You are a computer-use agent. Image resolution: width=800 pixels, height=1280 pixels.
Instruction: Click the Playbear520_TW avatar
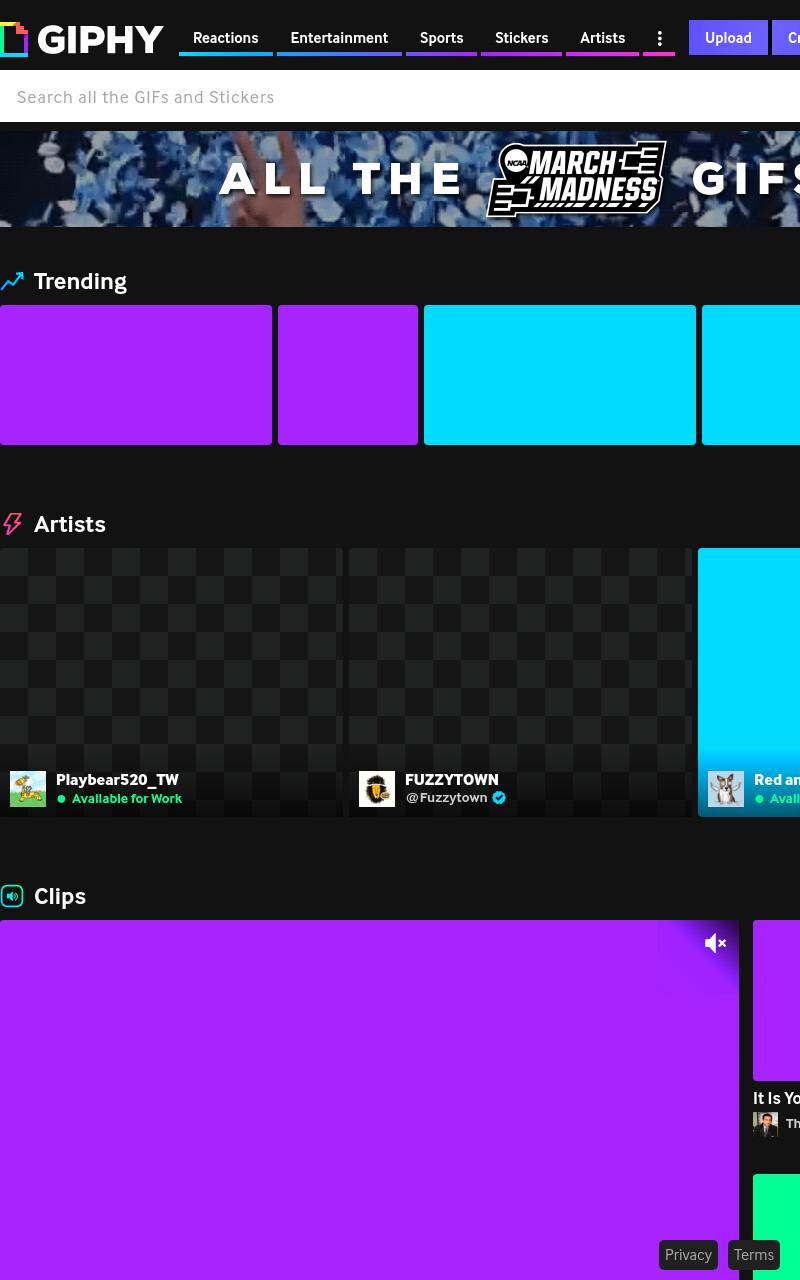point(28,789)
